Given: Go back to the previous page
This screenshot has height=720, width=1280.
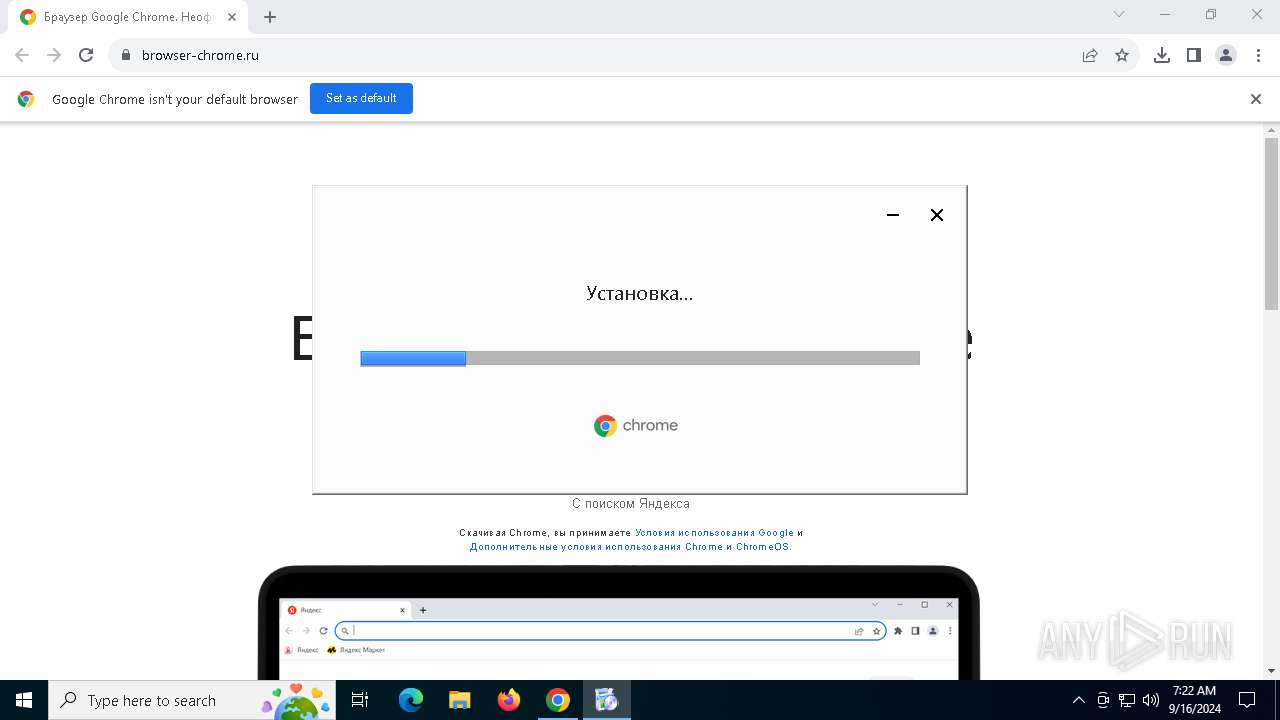Looking at the screenshot, I should tap(22, 55).
